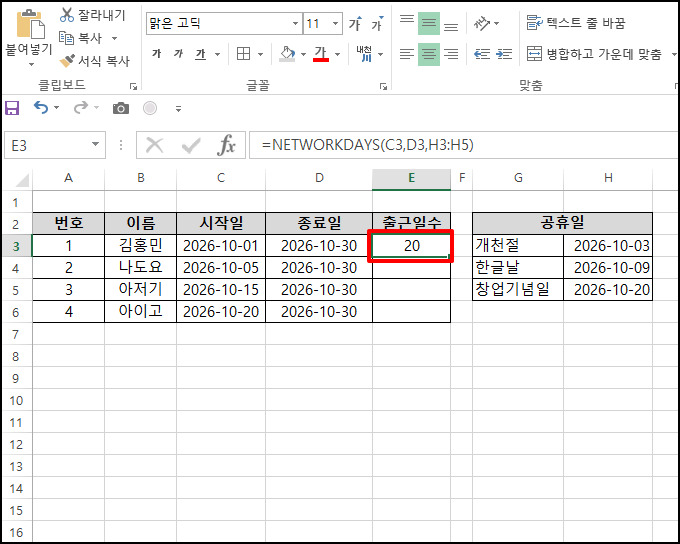This screenshot has width=680, height=544.
Task: Select cell containing 나도요
Action: point(141,268)
